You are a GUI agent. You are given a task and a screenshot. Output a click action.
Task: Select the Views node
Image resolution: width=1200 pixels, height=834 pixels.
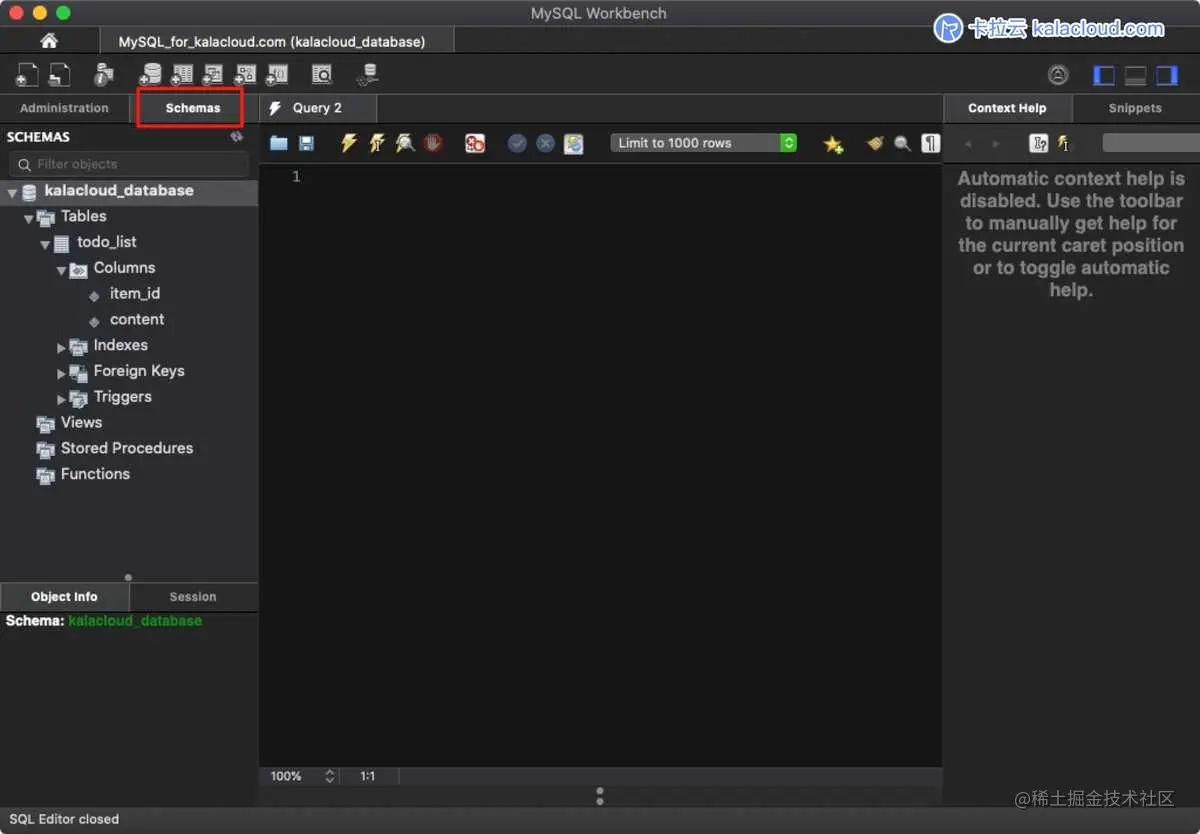[81, 422]
